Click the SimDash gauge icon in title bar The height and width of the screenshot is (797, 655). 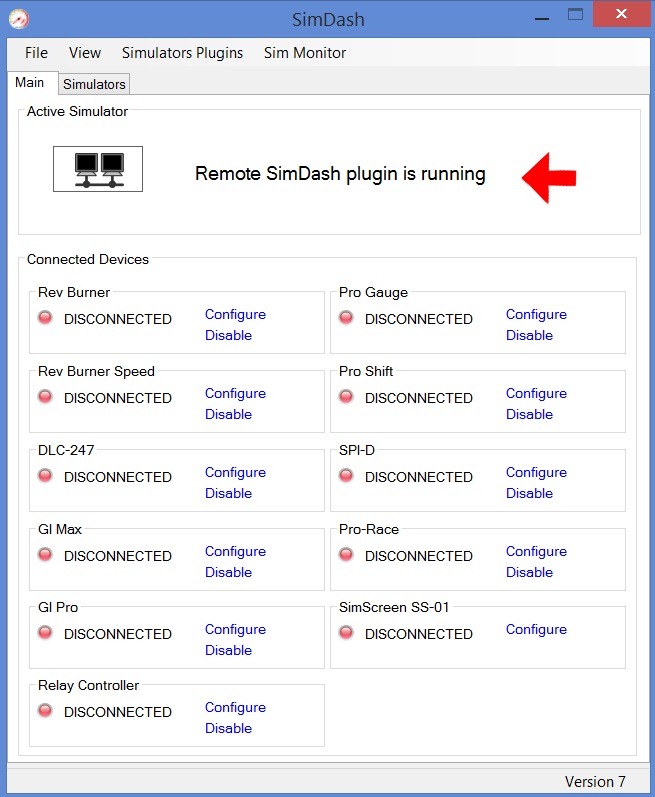18,18
